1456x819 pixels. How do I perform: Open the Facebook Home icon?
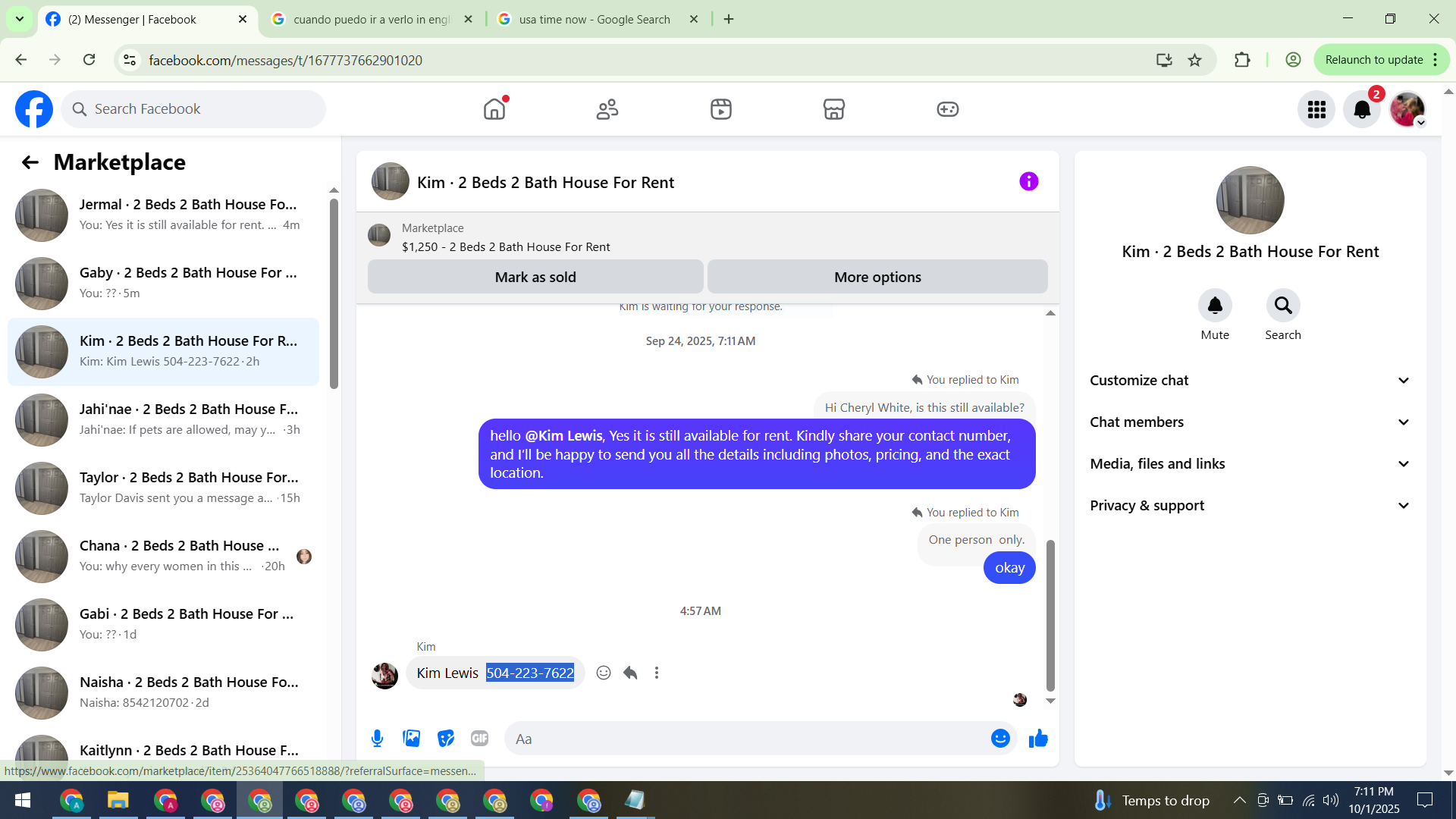(x=494, y=109)
